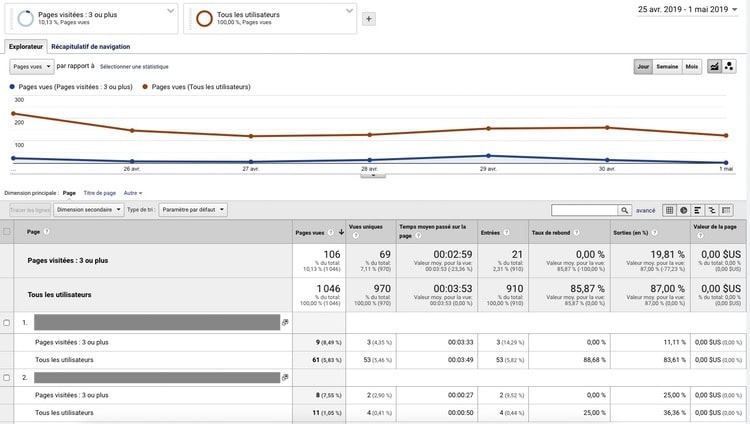Click the search magnifier icon
Image resolution: width=750 pixels, height=424 pixels.
(x=624, y=210)
